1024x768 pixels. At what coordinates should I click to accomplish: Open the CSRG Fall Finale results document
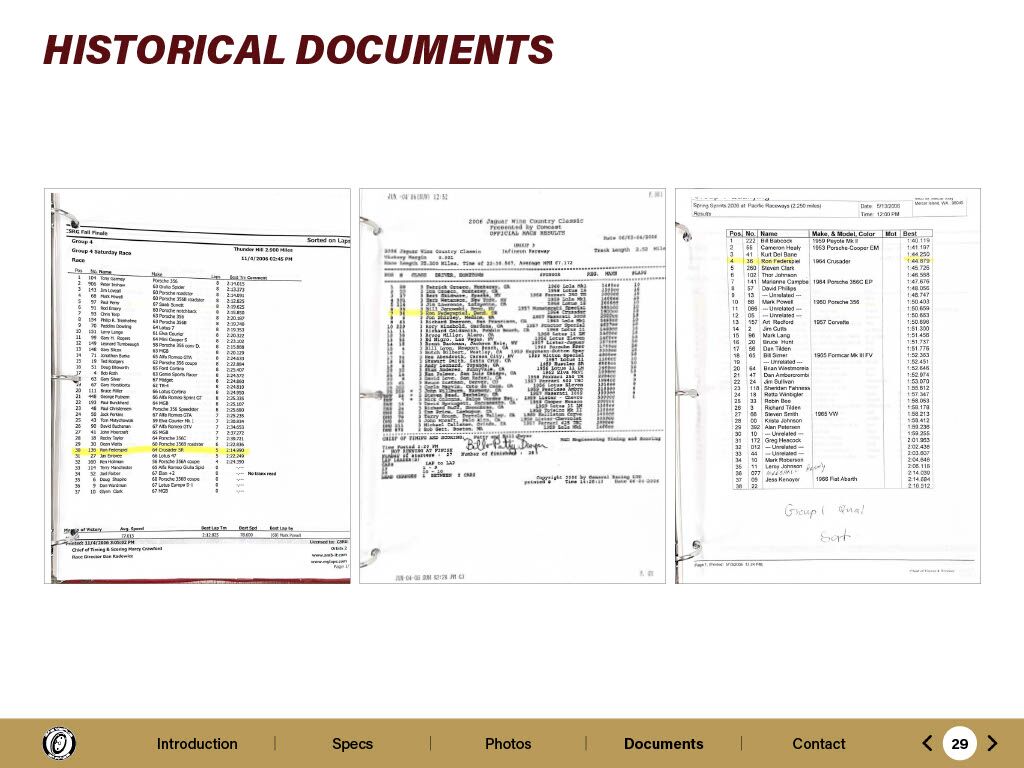tap(198, 385)
